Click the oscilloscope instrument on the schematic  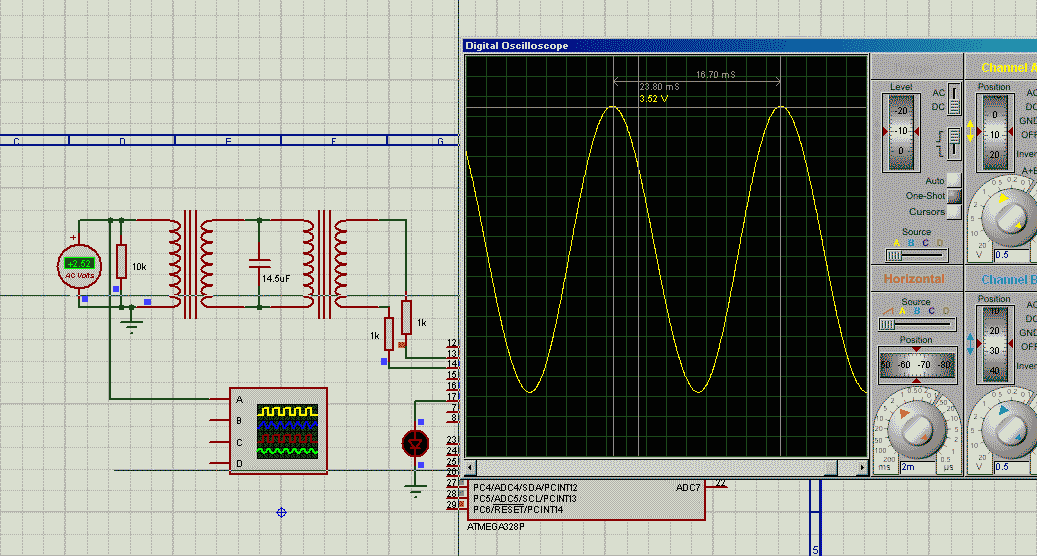278,431
